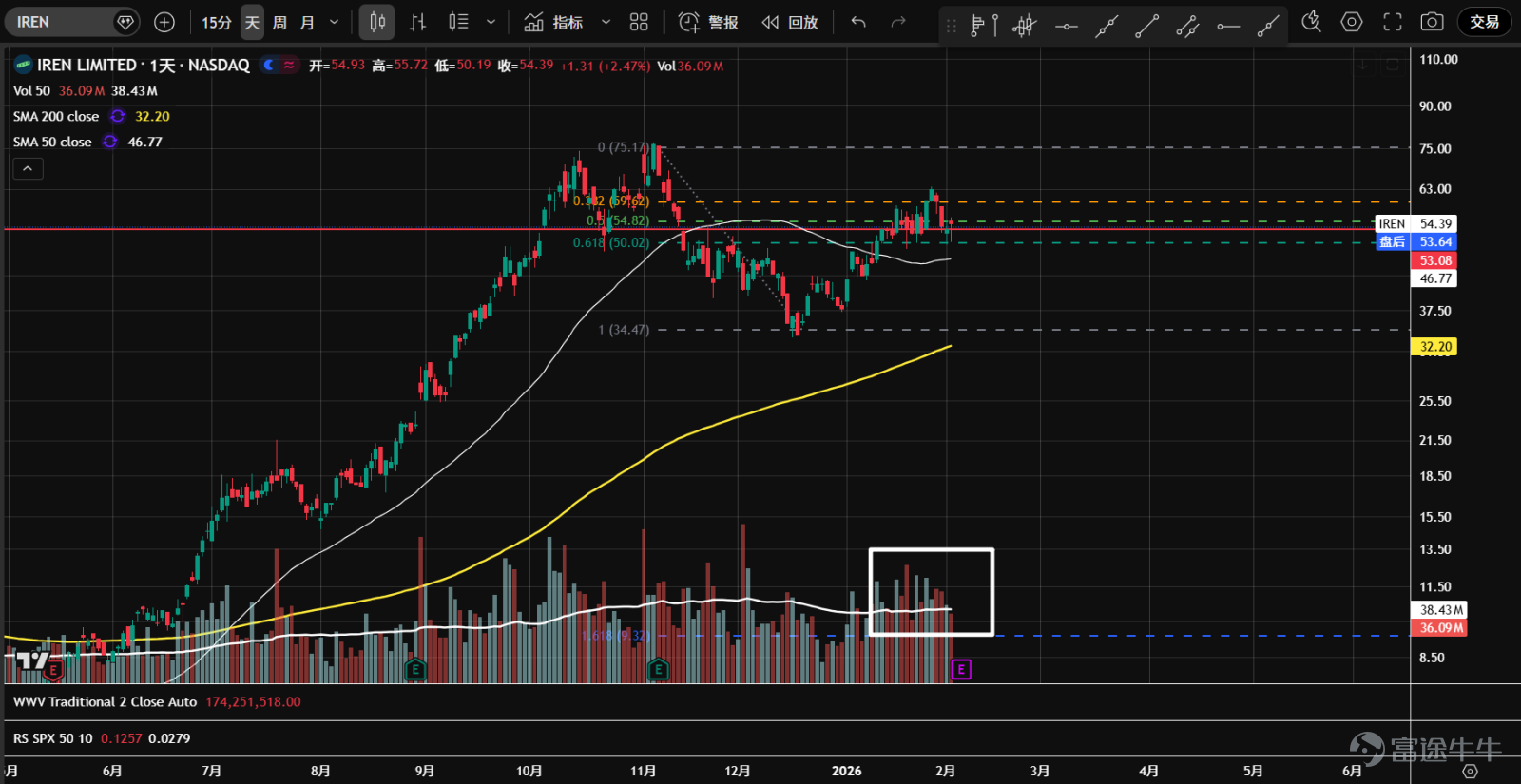The image size is (1521, 784).
Task: Expand the indicators dropdown arrow
Action: pyautogui.click(x=606, y=22)
